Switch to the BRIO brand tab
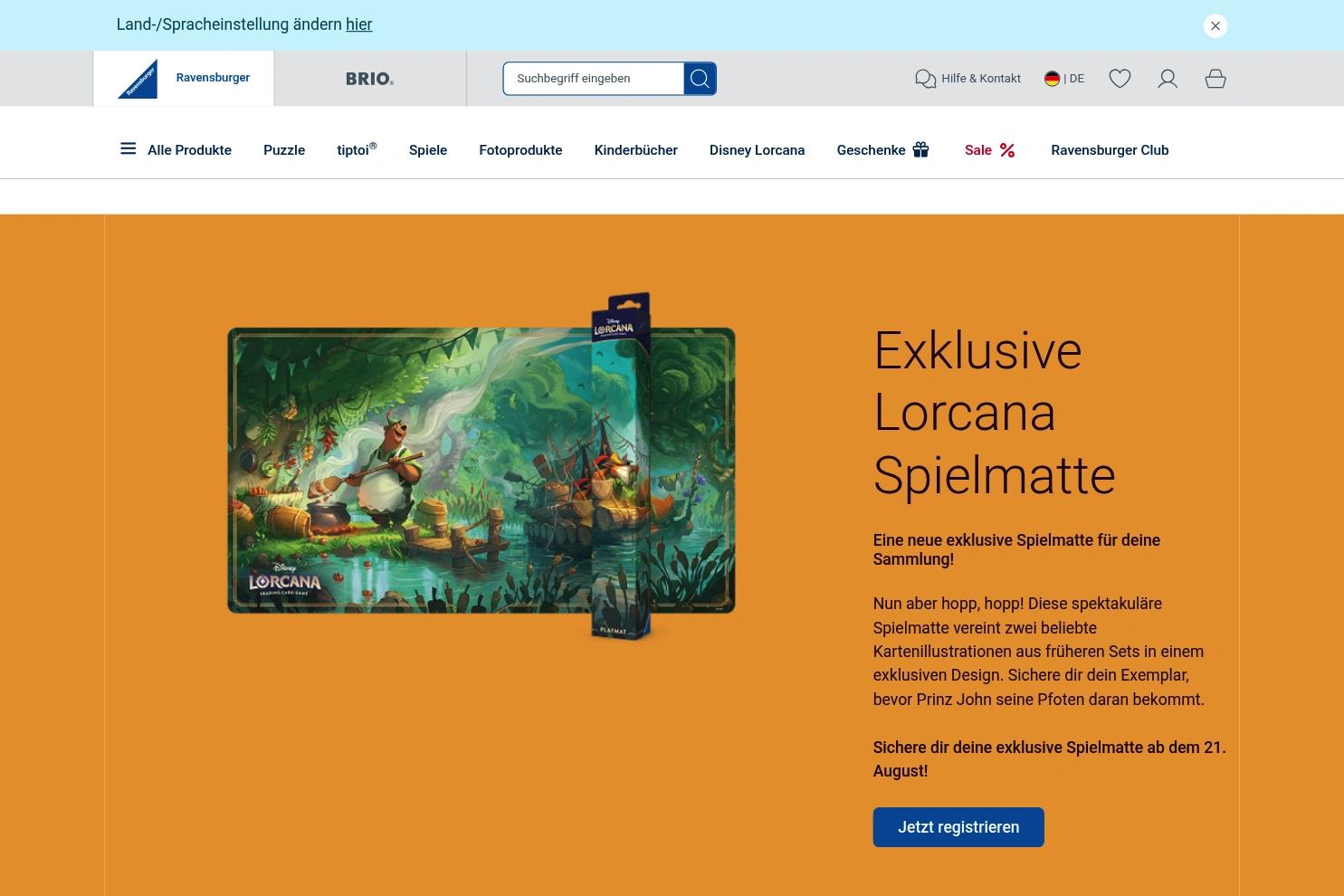The height and width of the screenshot is (896, 1344). tap(370, 79)
